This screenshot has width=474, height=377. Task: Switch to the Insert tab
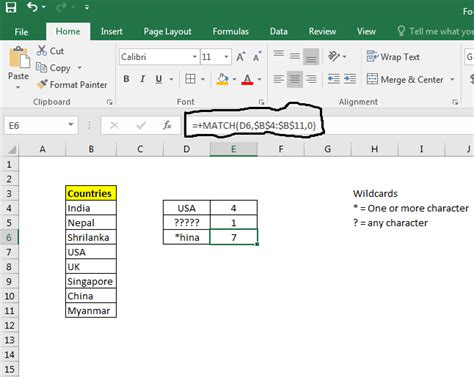click(111, 32)
